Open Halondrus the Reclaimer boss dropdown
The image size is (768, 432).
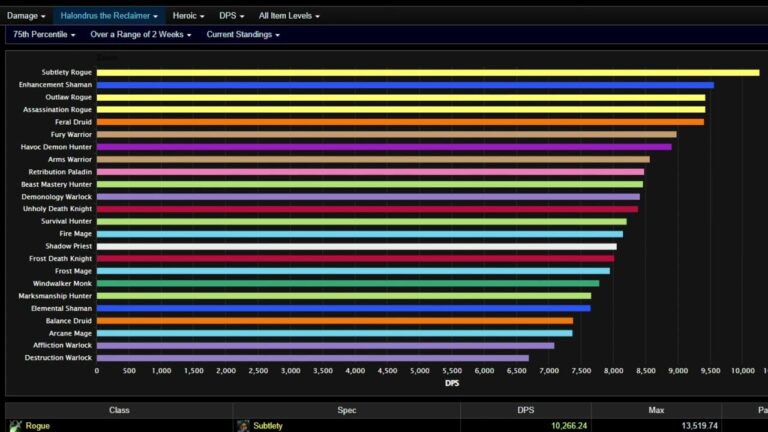point(109,16)
